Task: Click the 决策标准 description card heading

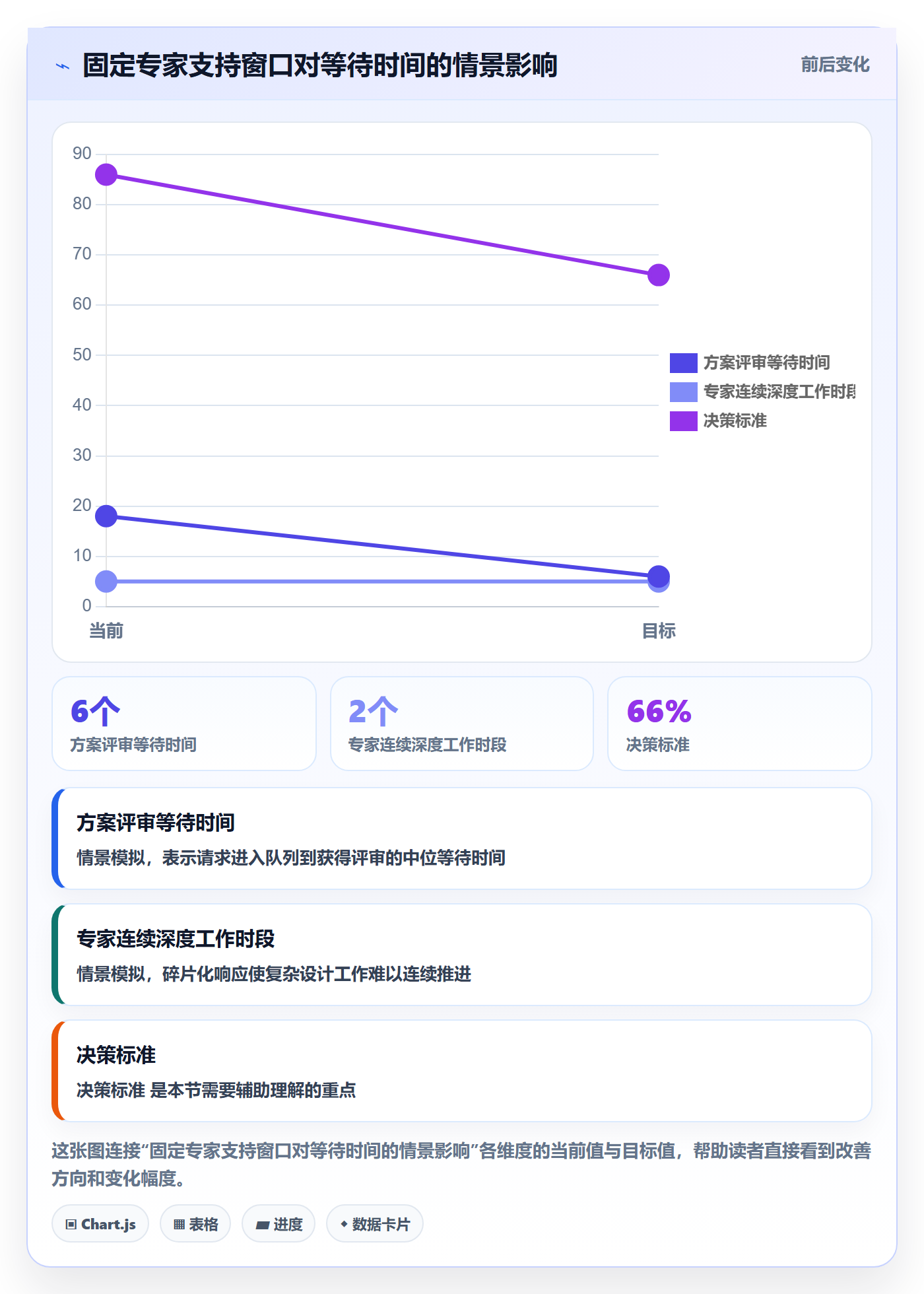Action: (x=116, y=1055)
